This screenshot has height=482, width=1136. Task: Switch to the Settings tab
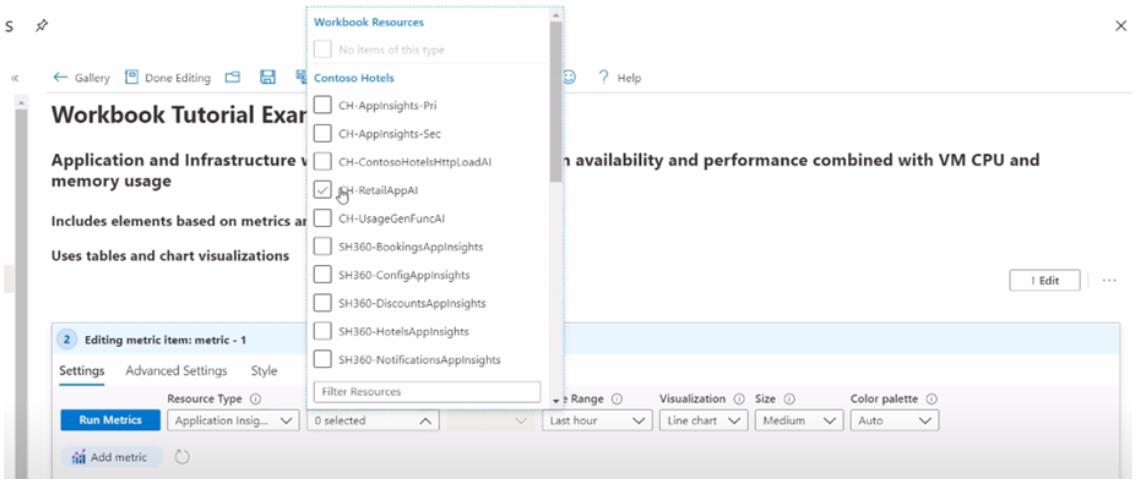tap(82, 370)
